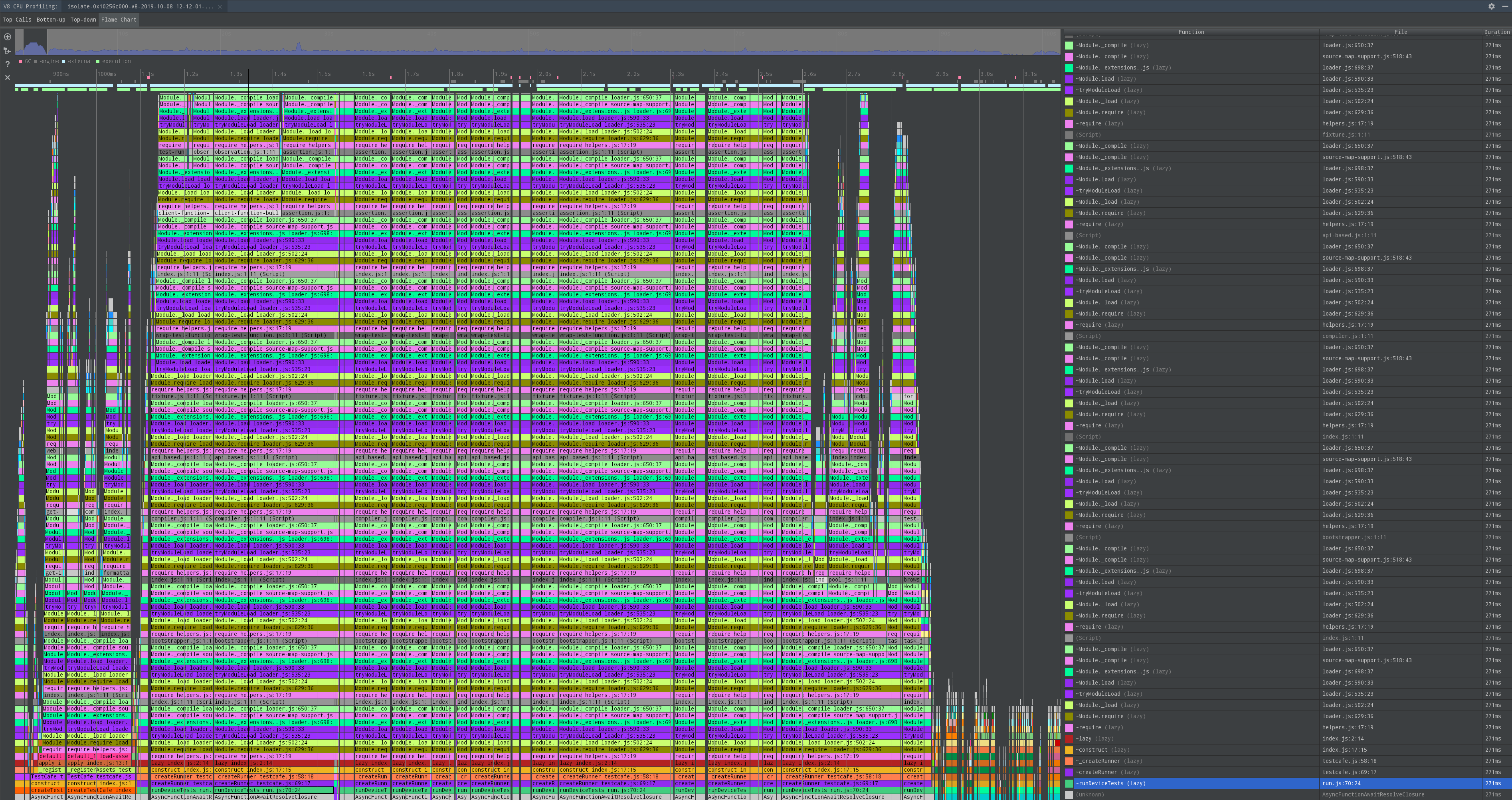Image resolution: width=1512 pixels, height=800 pixels.
Task: Switch to the Bottom-up tab
Action: [51, 20]
